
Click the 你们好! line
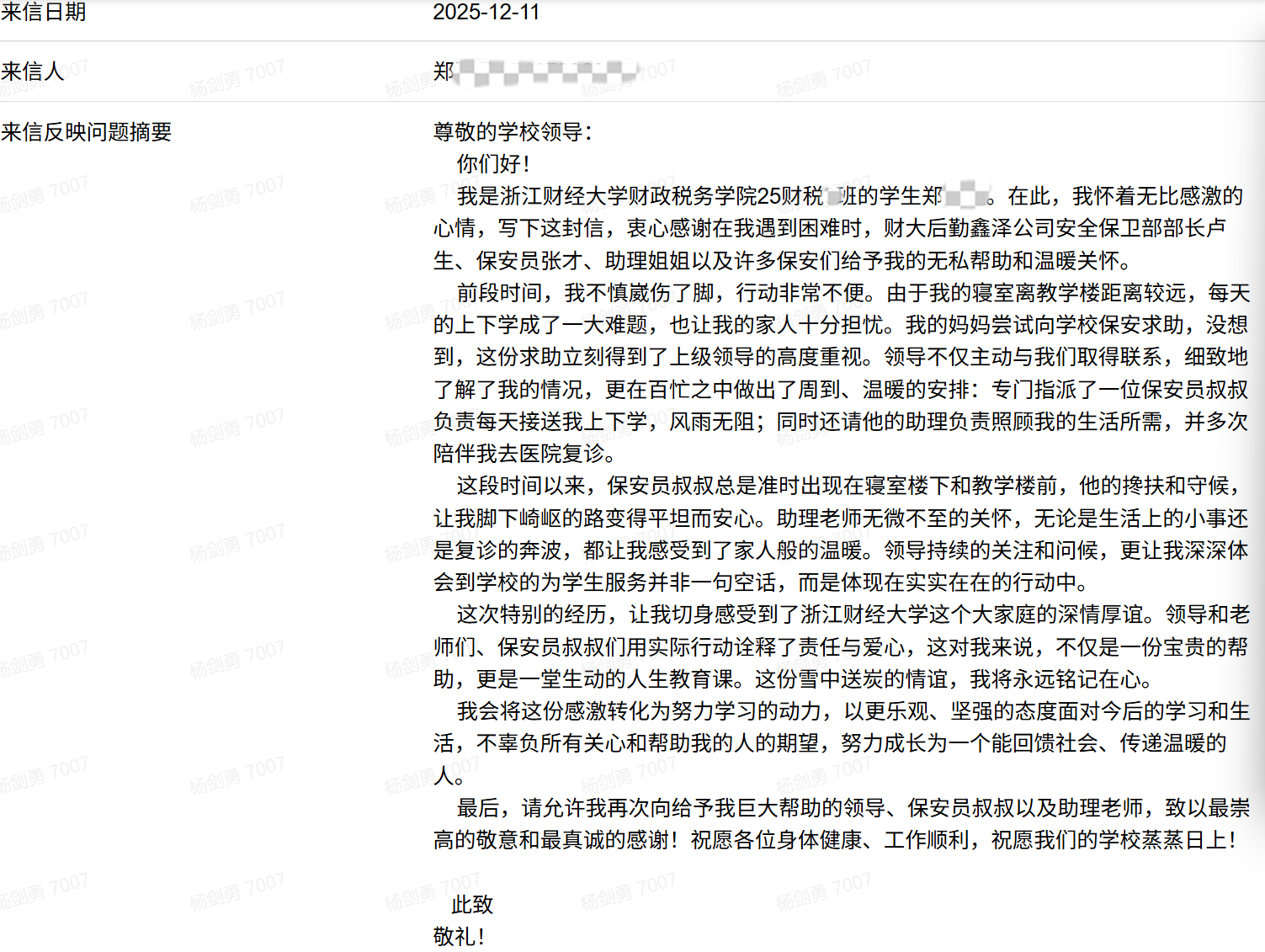coord(492,164)
